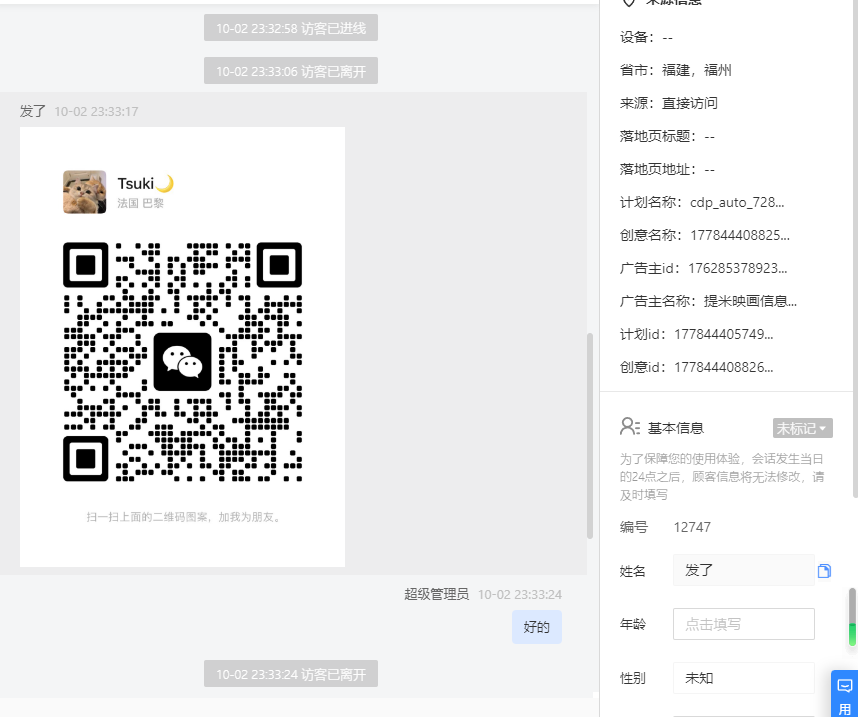Image resolution: width=858 pixels, height=717 pixels.
Task: Click the 超级管理员 sender label
Action: point(437,594)
